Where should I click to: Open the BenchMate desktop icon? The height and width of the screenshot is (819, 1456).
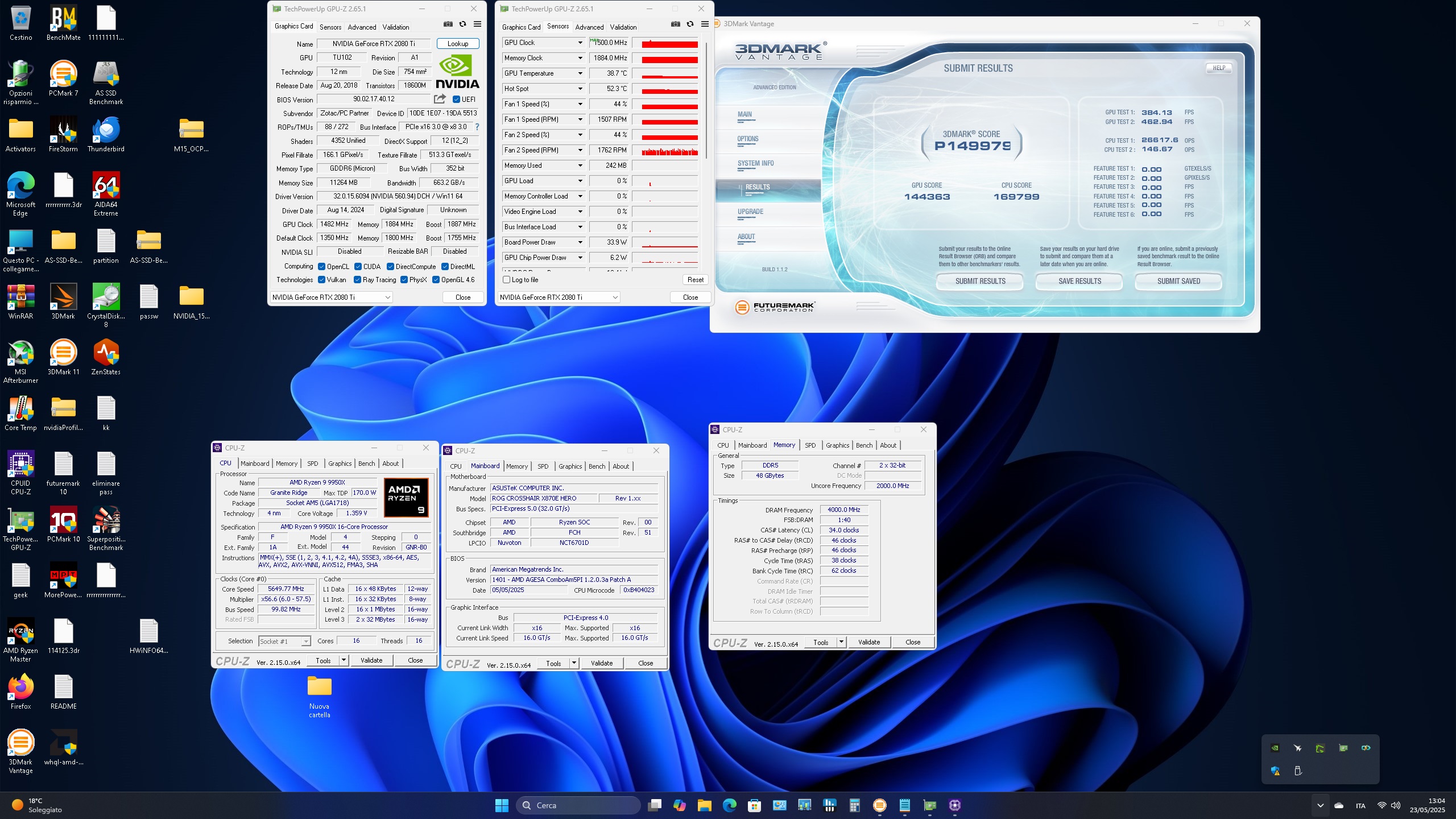(63, 23)
